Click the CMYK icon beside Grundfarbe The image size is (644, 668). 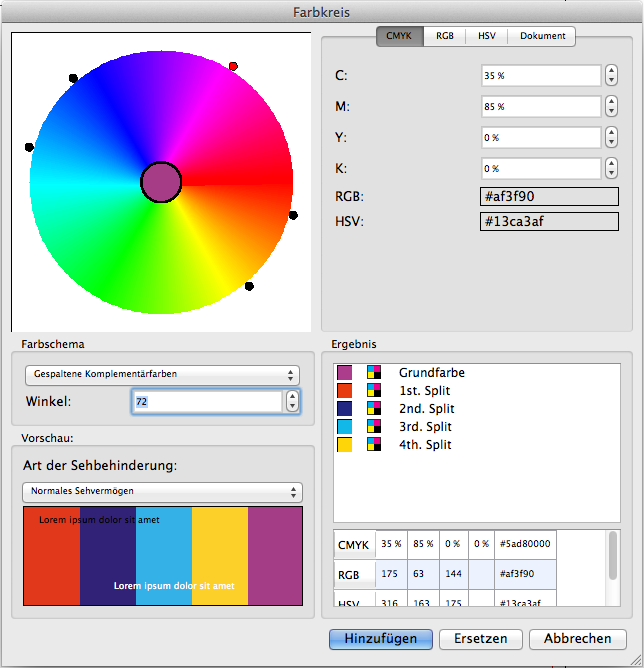[x=374, y=373]
